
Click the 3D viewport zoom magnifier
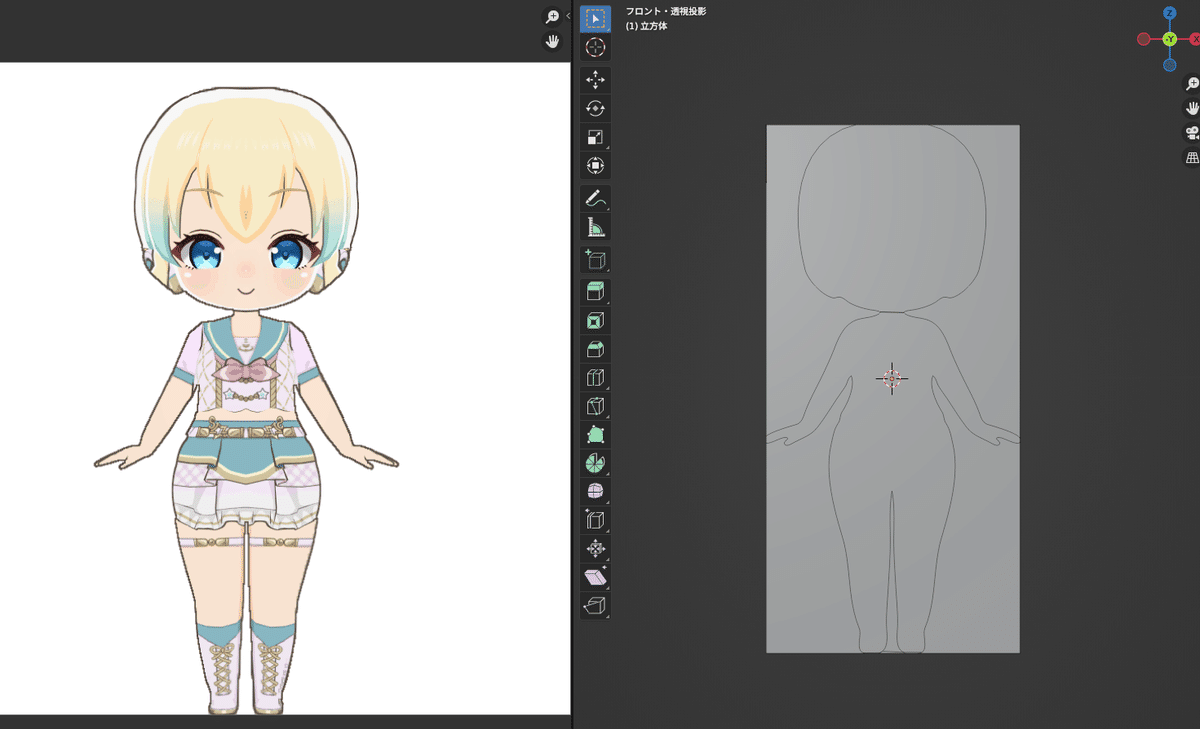click(1192, 84)
